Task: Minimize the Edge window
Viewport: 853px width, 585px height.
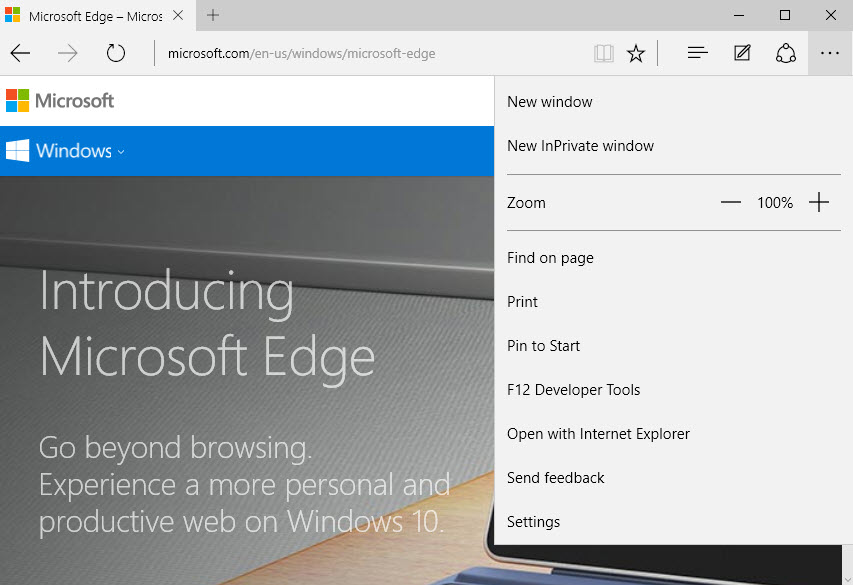Action: coord(738,15)
